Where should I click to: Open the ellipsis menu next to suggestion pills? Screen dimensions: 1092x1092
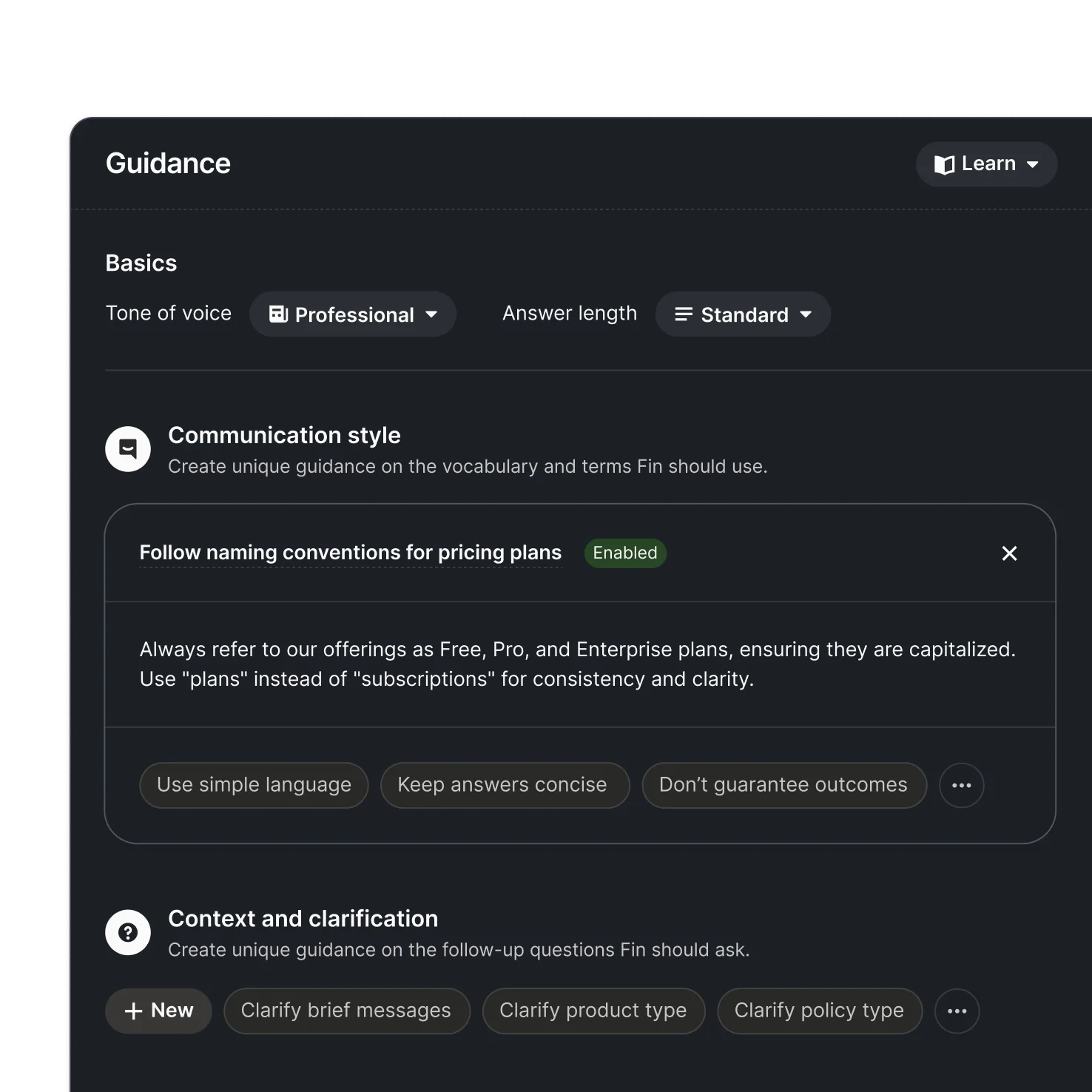pyautogui.click(x=961, y=785)
